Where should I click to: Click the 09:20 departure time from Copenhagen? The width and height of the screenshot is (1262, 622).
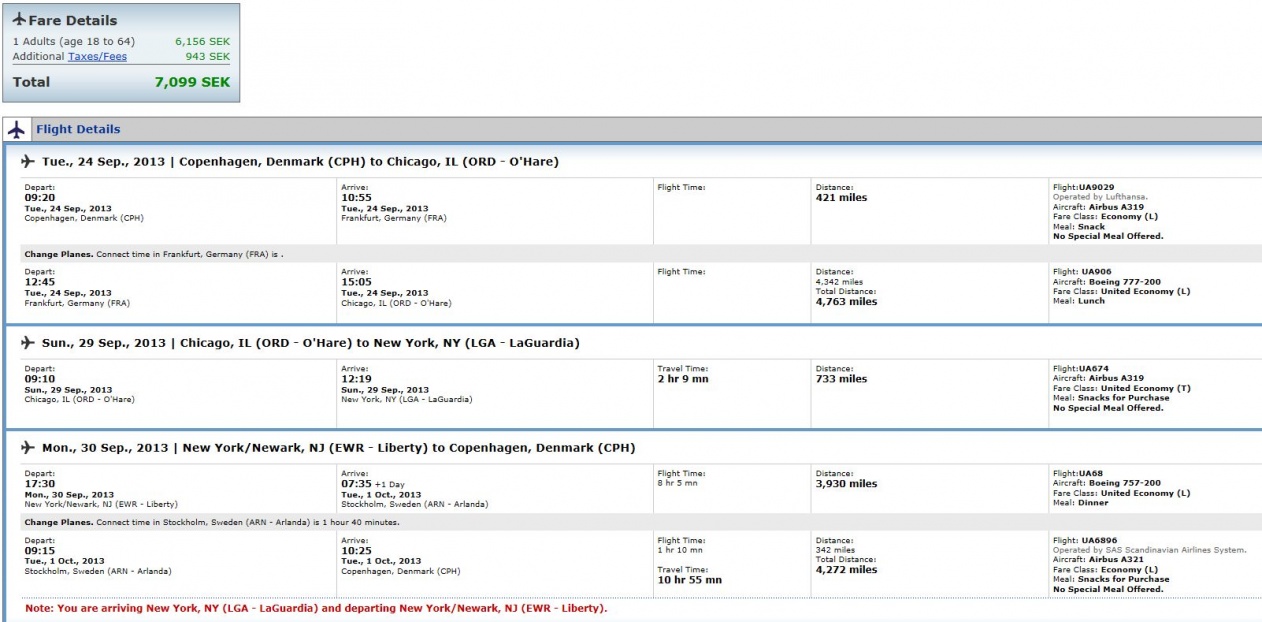click(38, 198)
